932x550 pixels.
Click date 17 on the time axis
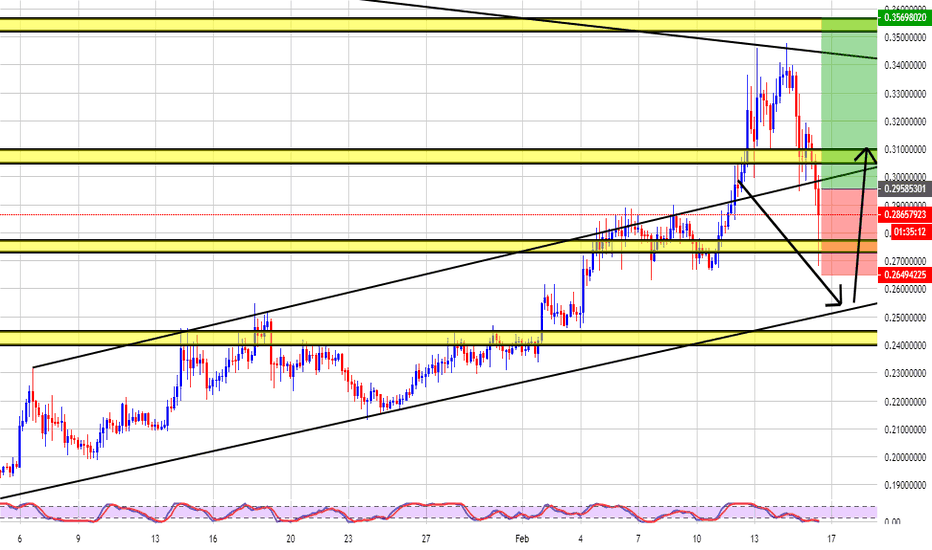click(832, 539)
